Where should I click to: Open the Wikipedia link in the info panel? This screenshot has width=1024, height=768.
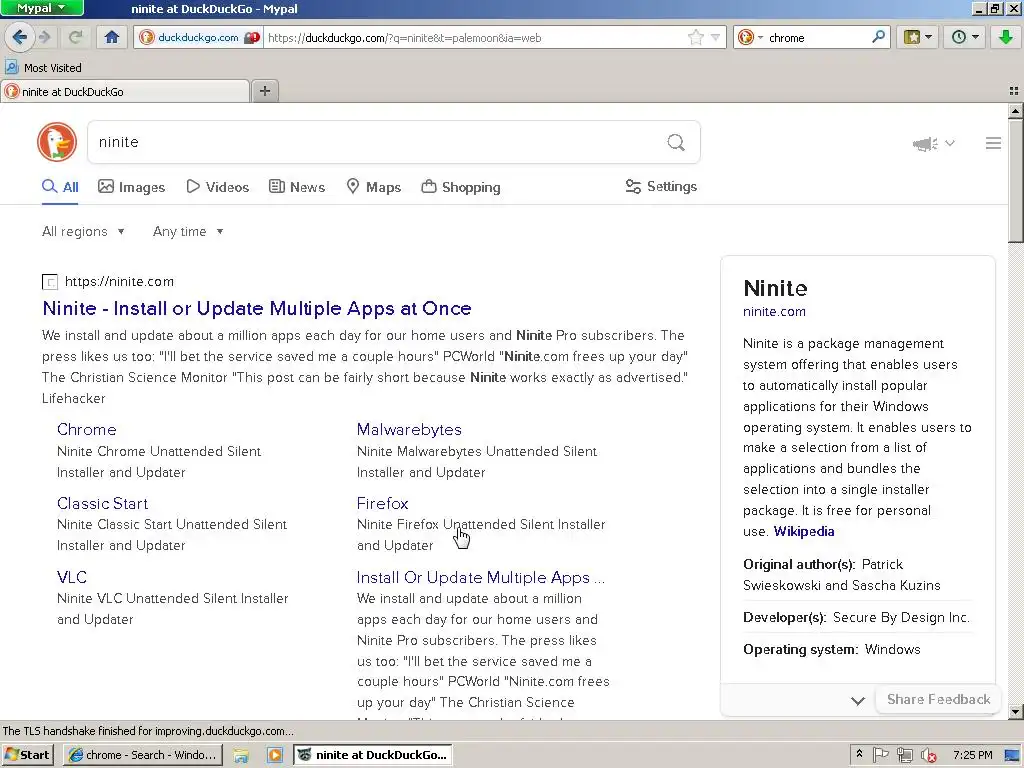(x=803, y=531)
